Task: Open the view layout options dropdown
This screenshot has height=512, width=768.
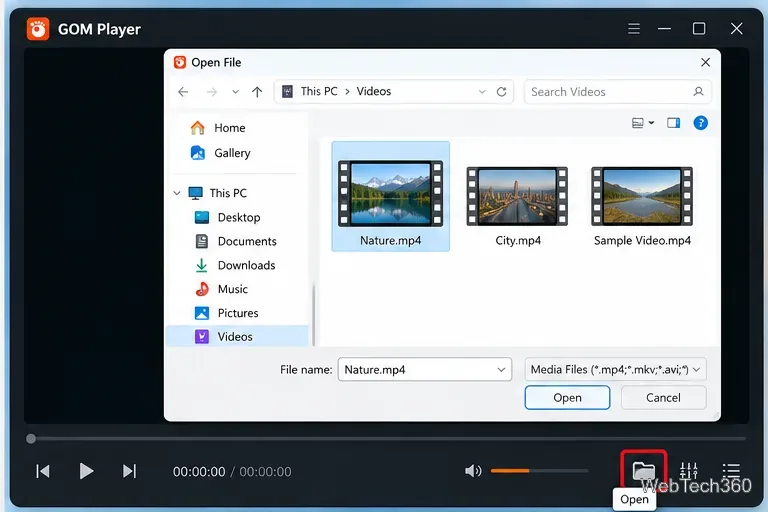Action: pyautogui.click(x=643, y=123)
